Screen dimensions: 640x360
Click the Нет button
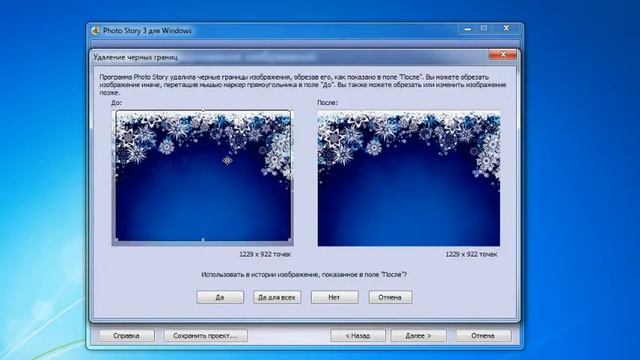pyautogui.click(x=334, y=297)
